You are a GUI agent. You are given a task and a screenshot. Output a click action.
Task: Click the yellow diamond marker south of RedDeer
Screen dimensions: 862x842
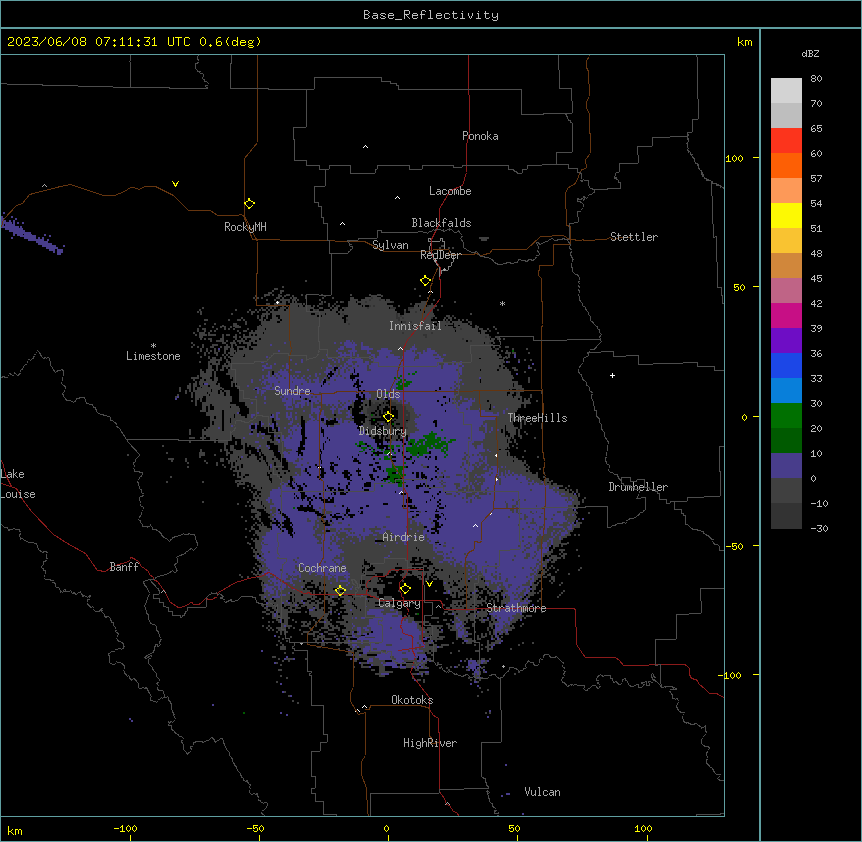pyautogui.click(x=425, y=281)
